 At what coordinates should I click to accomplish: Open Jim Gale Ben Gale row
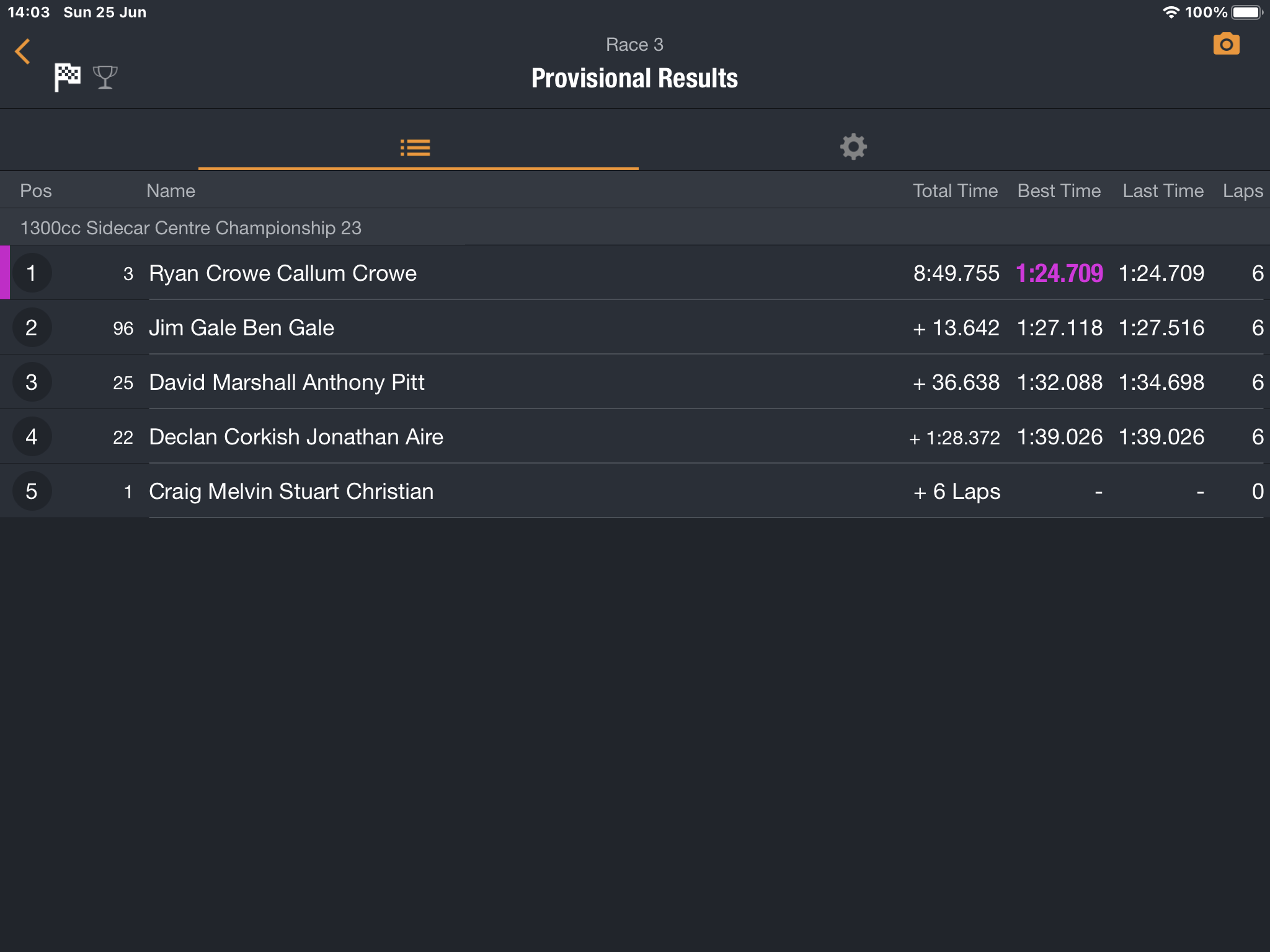(x=635, y=327)
